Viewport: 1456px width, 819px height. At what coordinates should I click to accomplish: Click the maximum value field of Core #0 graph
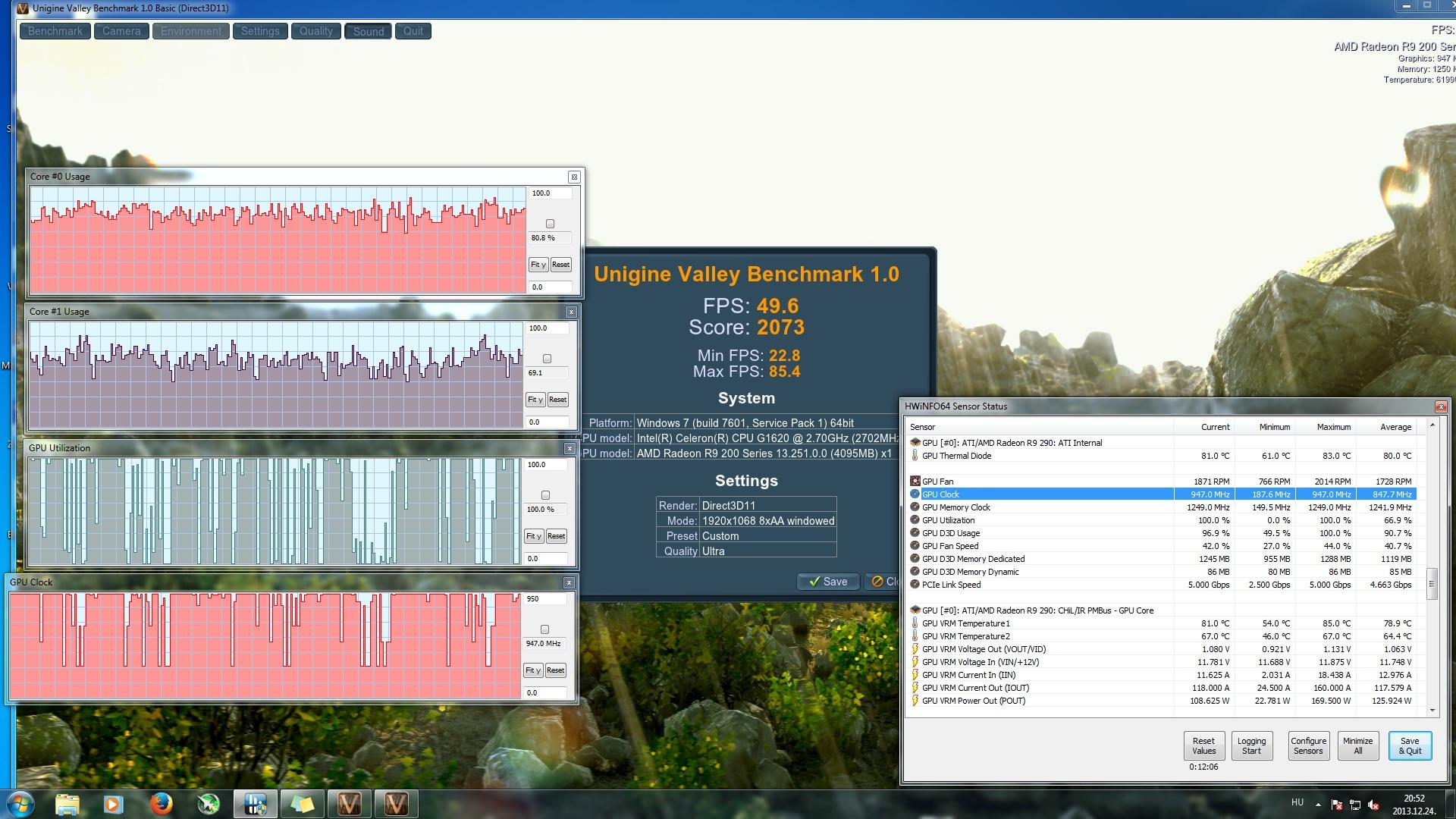tap(551, 193)
